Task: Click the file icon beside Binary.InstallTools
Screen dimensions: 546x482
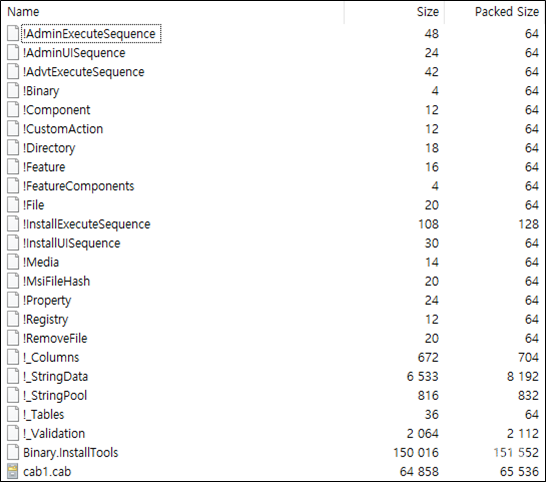Action: coord(13,452)
